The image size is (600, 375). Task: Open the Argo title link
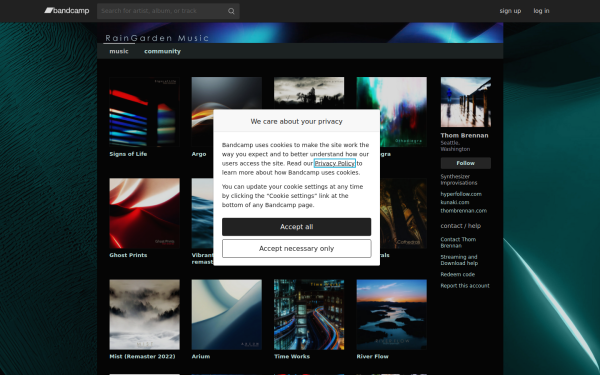coord(199,154)
